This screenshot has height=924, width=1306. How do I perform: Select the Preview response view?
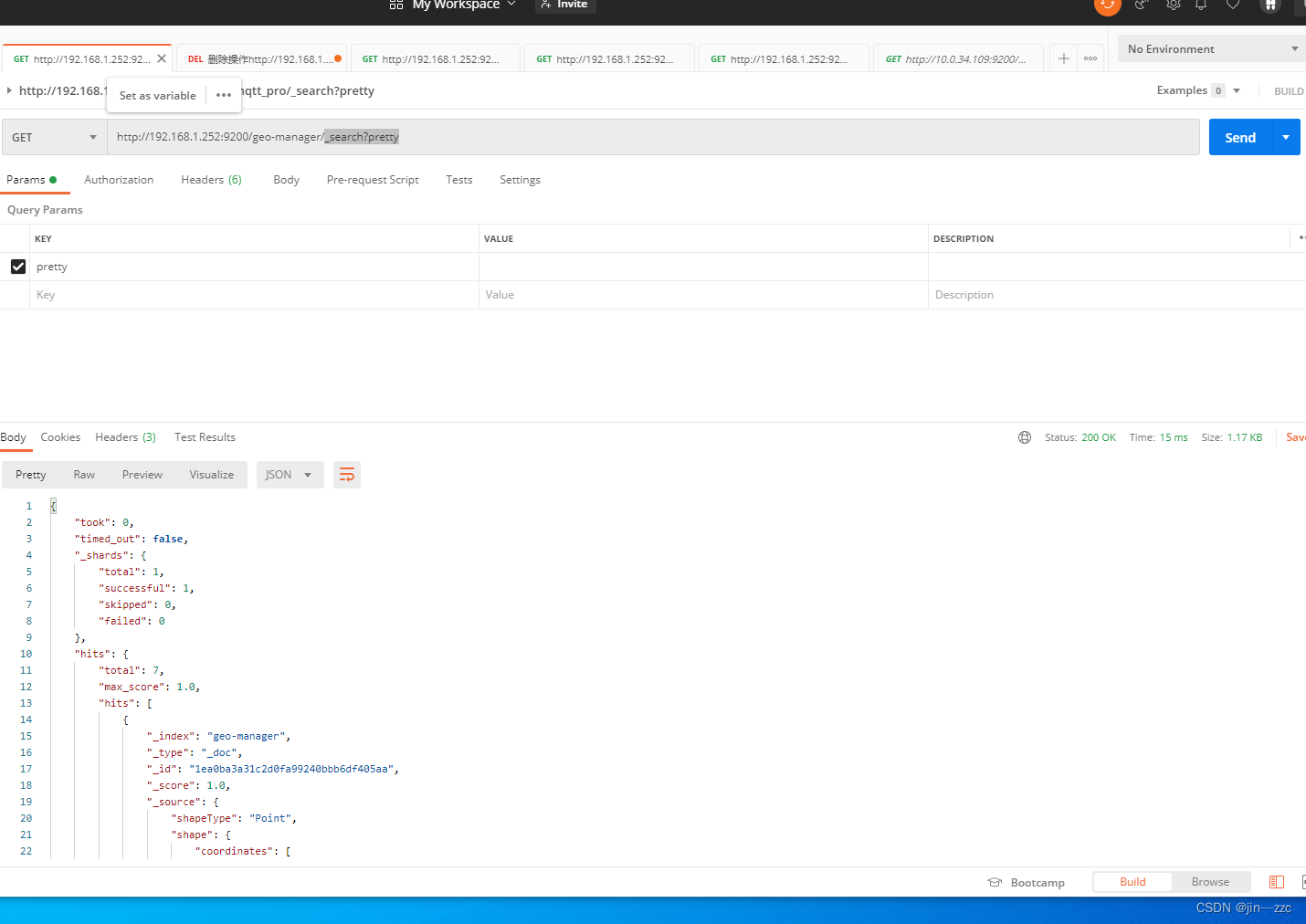click(142, 475)
